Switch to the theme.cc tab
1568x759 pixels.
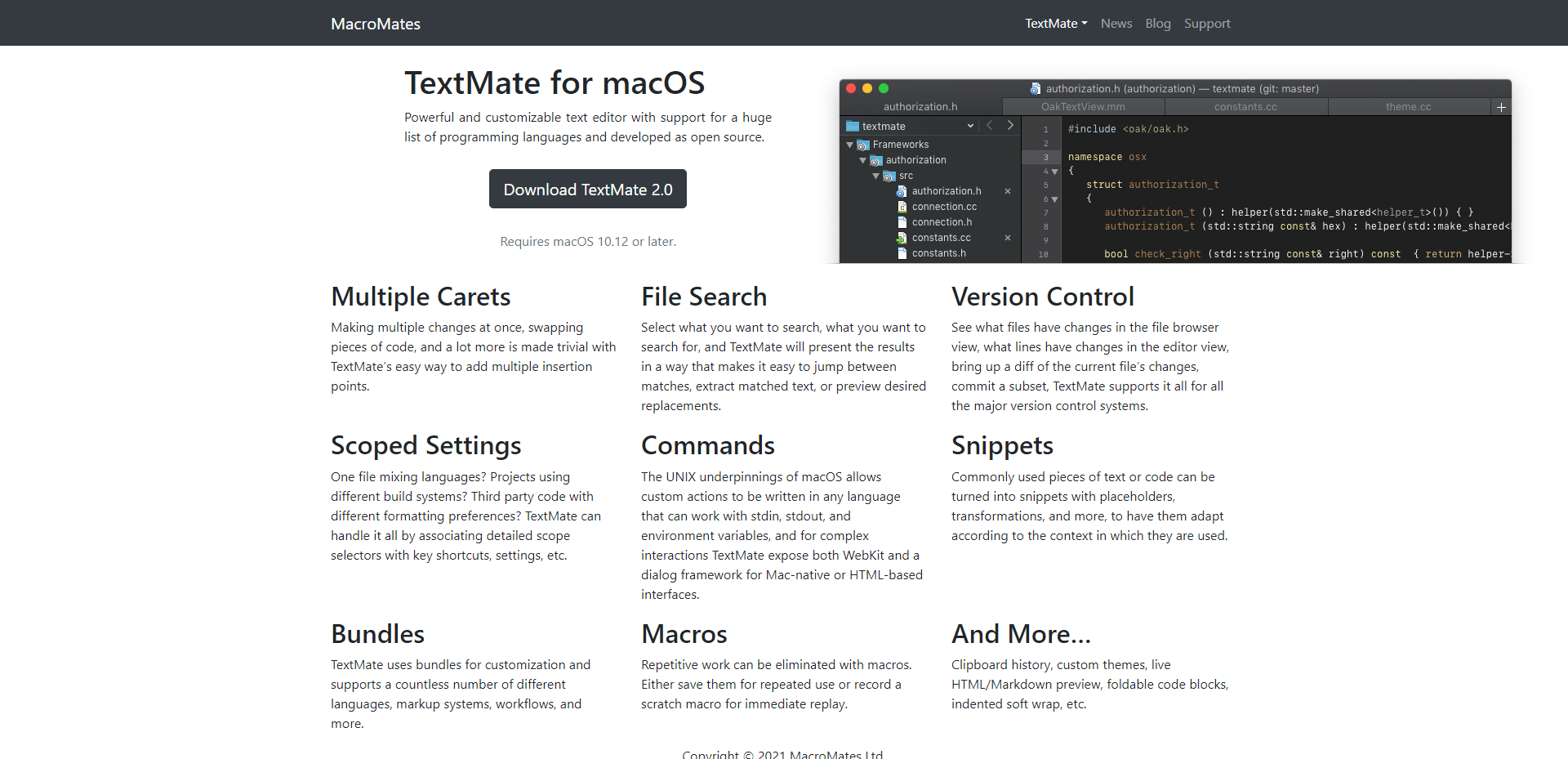(1408, 107)
